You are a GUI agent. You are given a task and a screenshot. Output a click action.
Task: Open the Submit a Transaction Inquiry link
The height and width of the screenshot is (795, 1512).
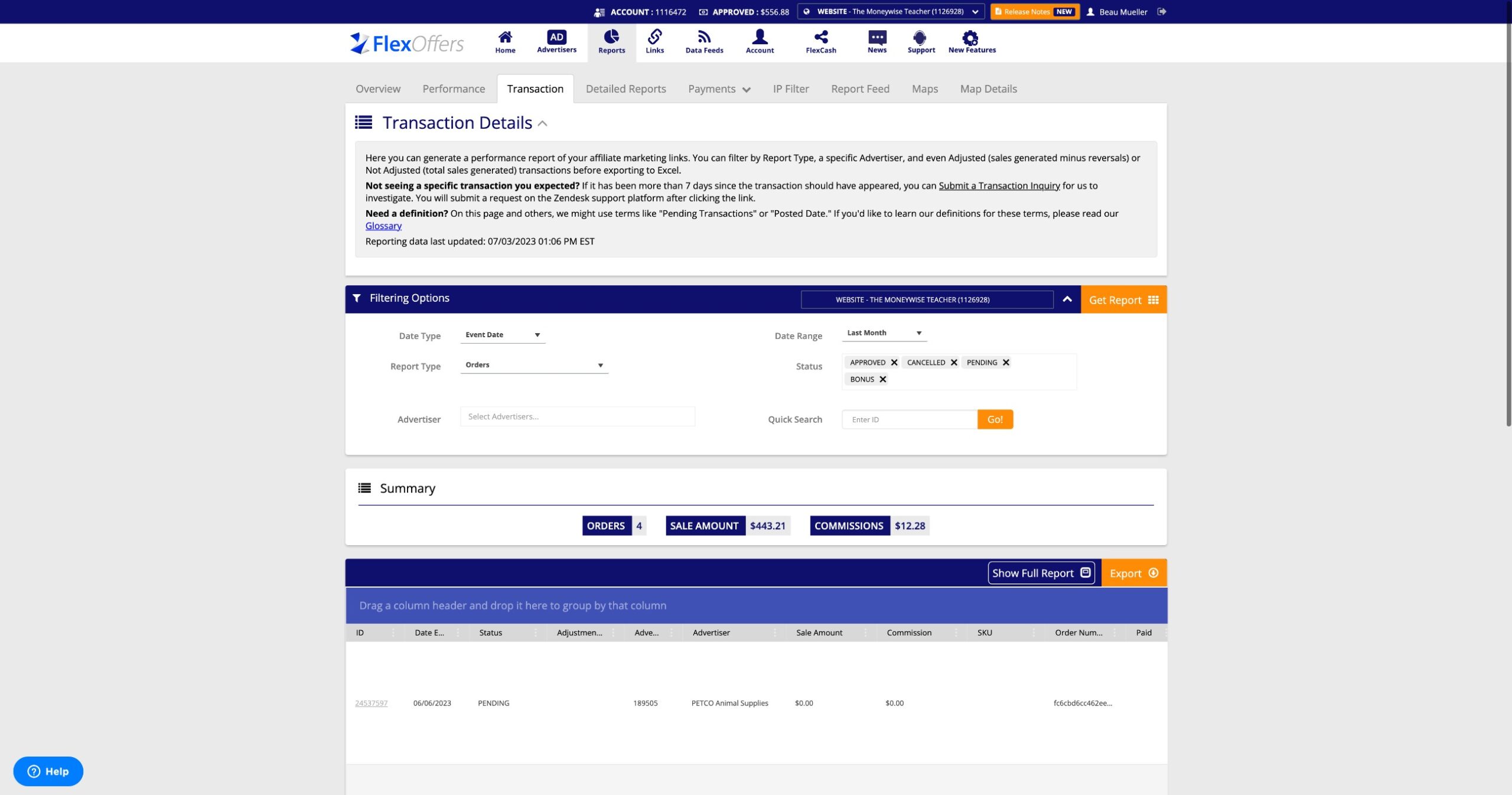(x=999, y=185)
